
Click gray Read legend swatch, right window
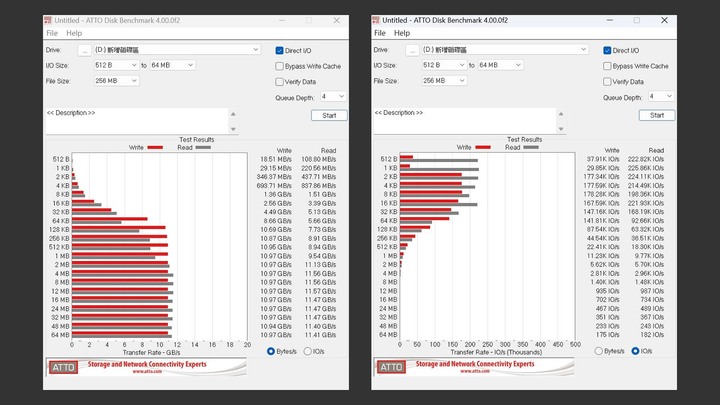531,147
